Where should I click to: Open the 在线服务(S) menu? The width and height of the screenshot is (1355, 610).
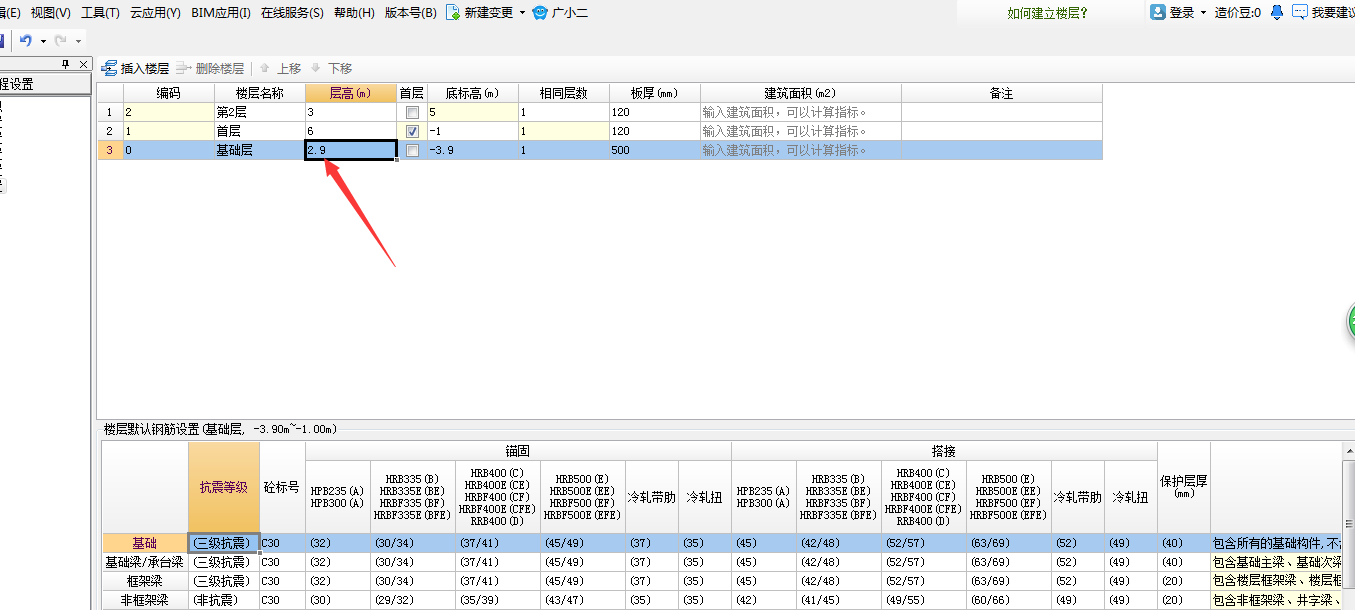(292, 13)
